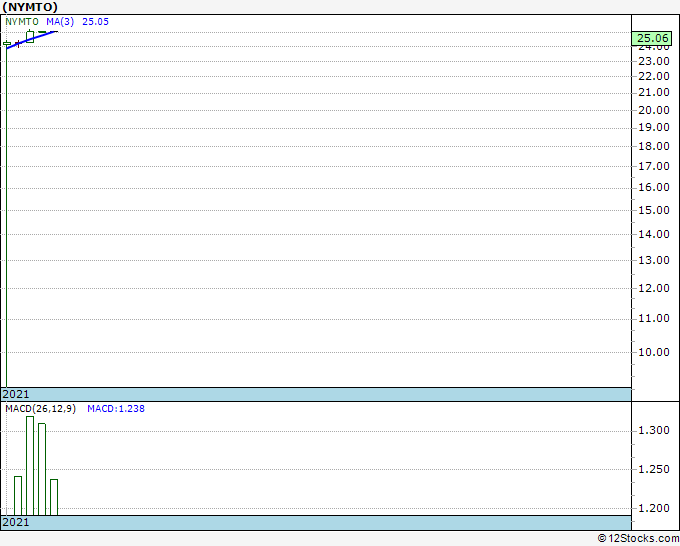Click the 16.00 price axis label

[x=654, y=187]
